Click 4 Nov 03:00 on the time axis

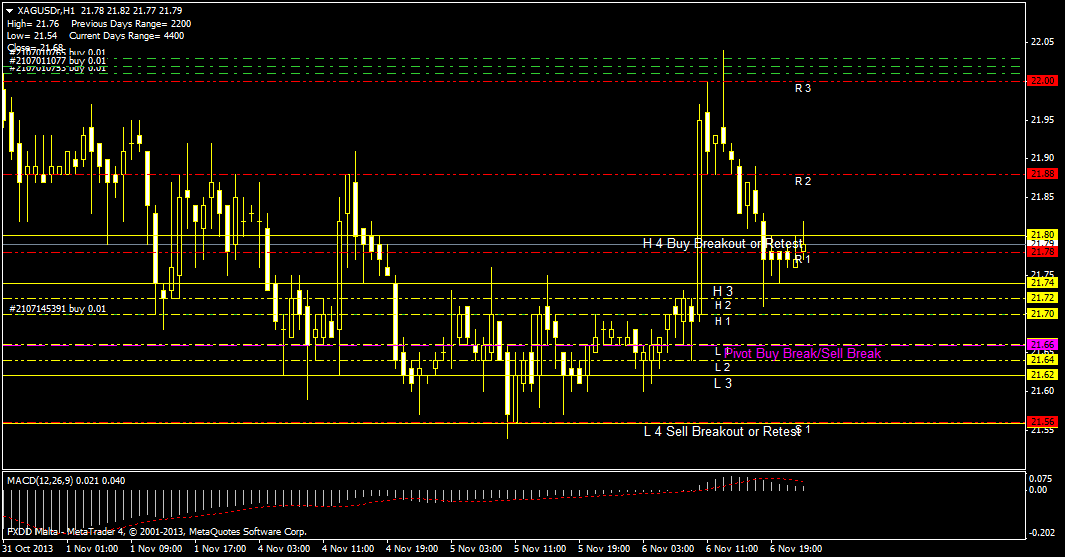(285, 549)
